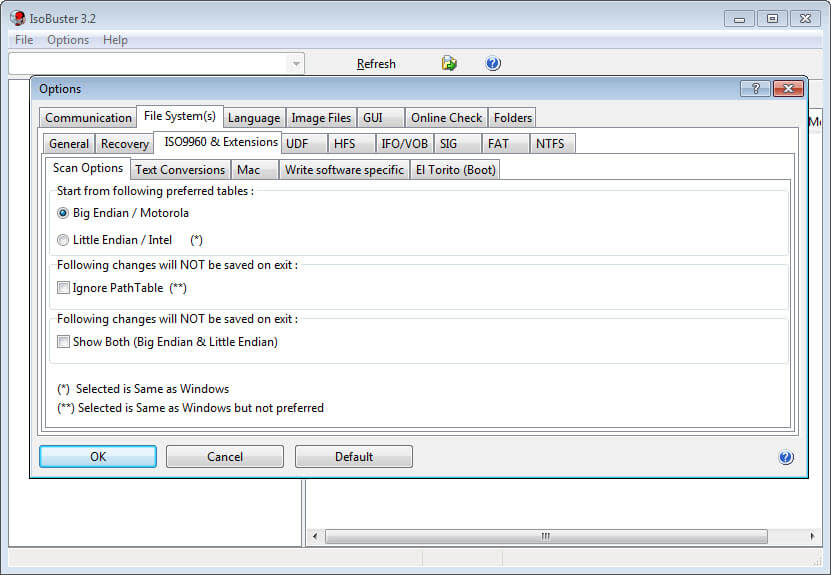Select the Scan Options tab

click(x=88, y=168)
